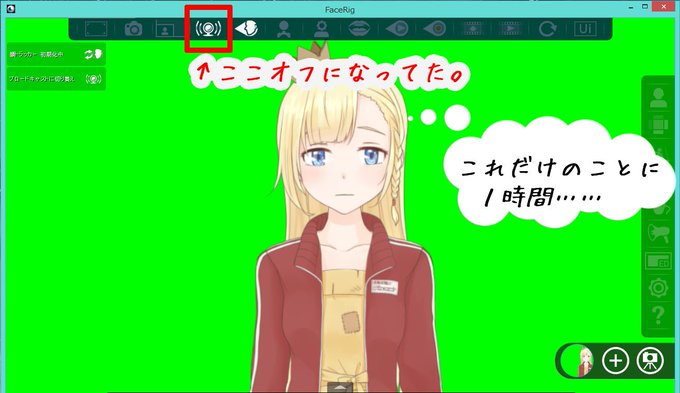Select the blonde avatar thumbnail at bottom right
This screenshot has height=393, width=680.
577,361
